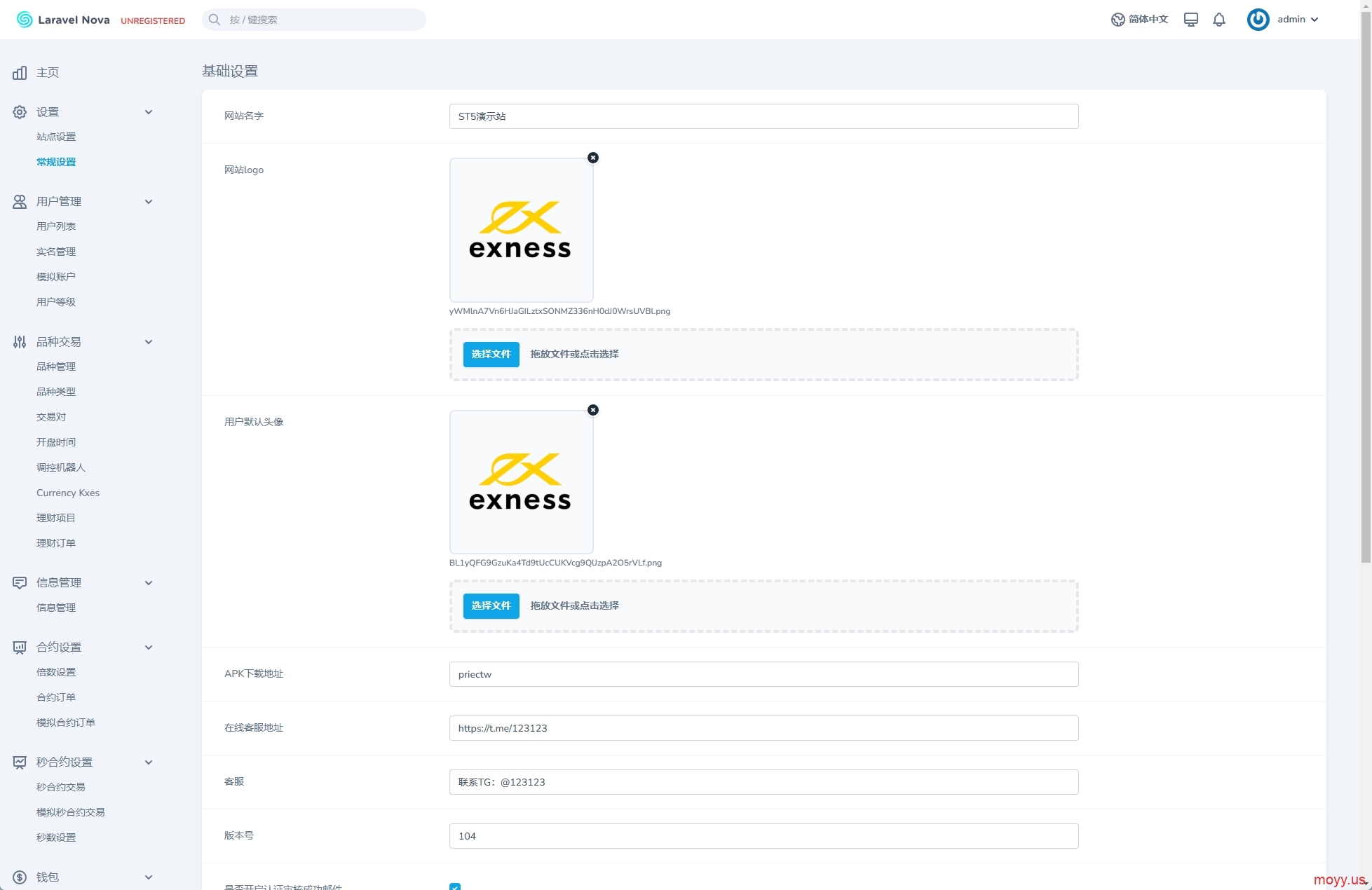
Task: Toggle the partially visible checkbox at page bottom
Action: coord(455,886)
